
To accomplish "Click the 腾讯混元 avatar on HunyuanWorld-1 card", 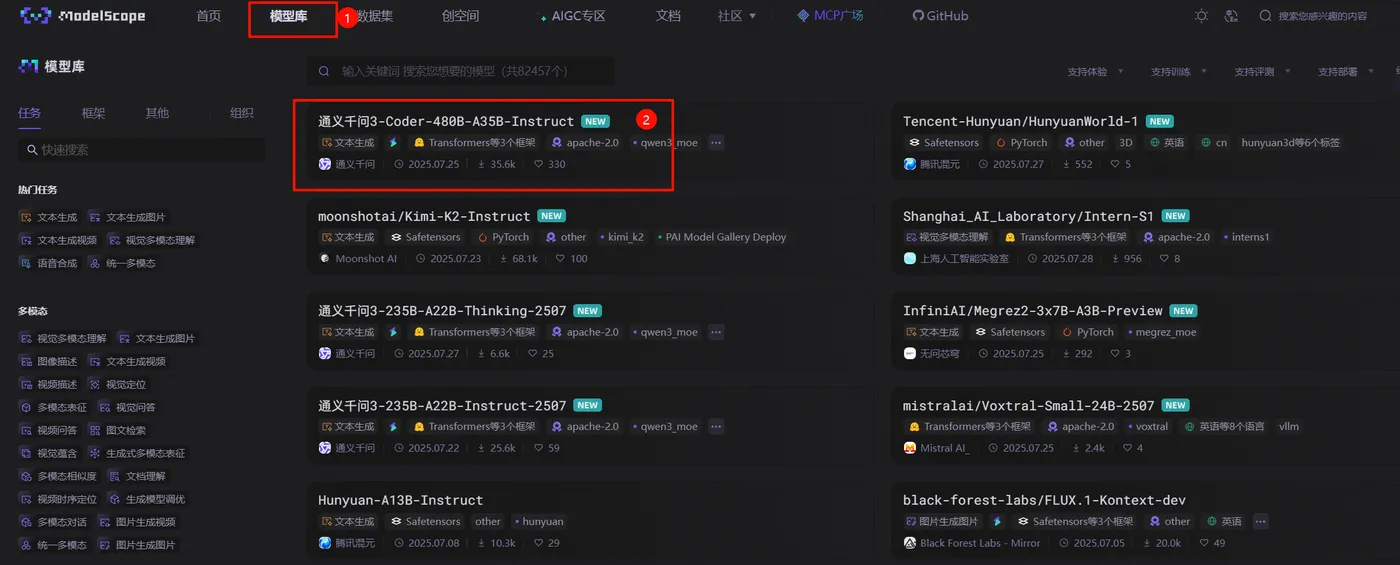I will point(910,164).
